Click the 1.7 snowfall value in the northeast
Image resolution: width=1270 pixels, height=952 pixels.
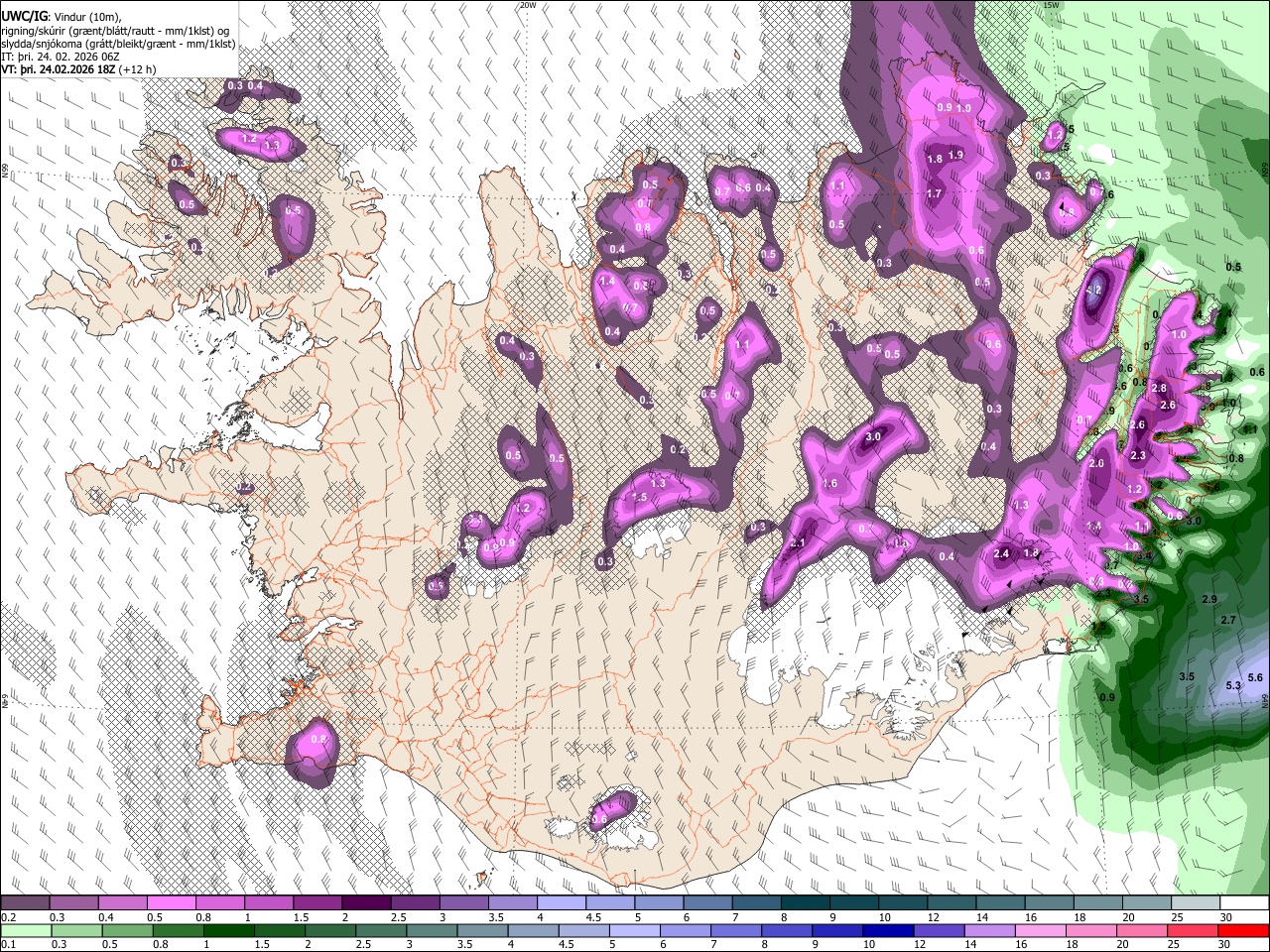(934, 194)
